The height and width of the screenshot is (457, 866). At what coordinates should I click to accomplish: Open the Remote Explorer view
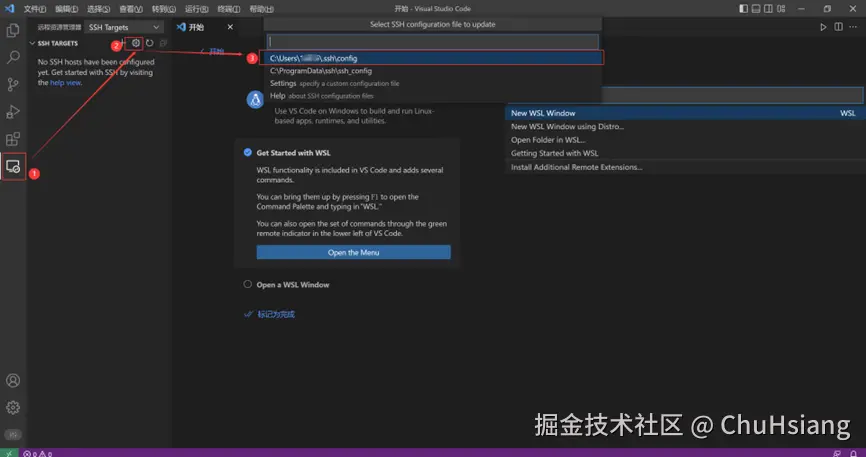(13, 166)
